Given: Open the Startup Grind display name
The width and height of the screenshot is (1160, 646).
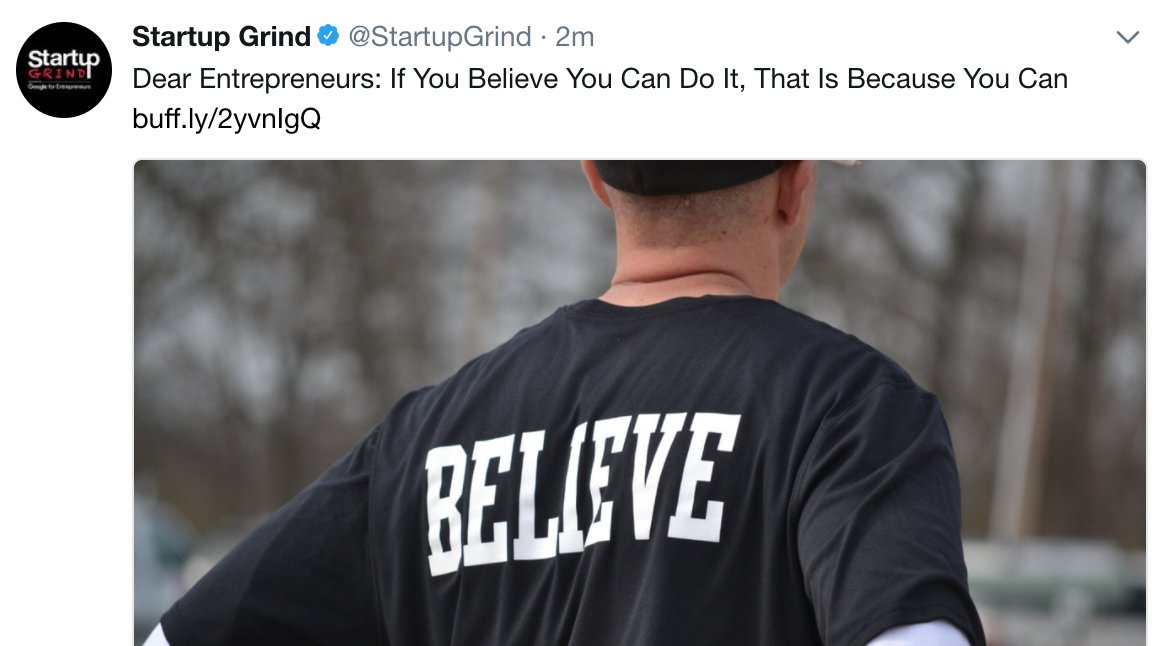Looking at the screenshot, I should 221,36.
